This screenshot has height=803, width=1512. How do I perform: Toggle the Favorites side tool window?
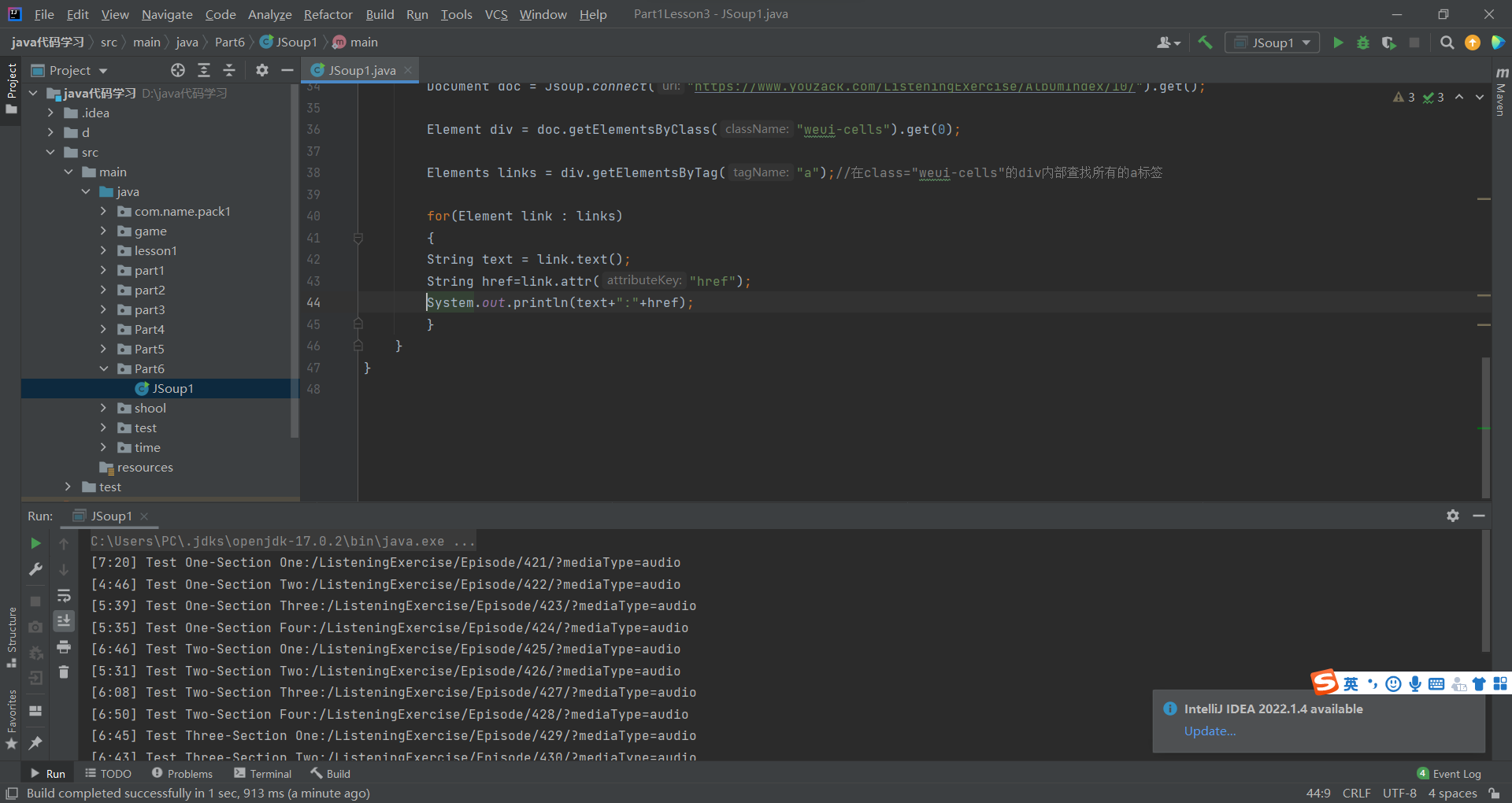(11, 720)
